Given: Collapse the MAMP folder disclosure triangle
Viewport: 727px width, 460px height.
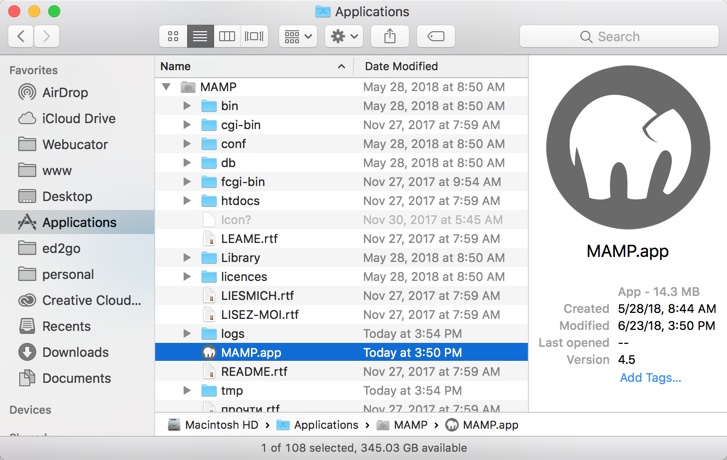Looking at the screenshot, I should (166, 87).
